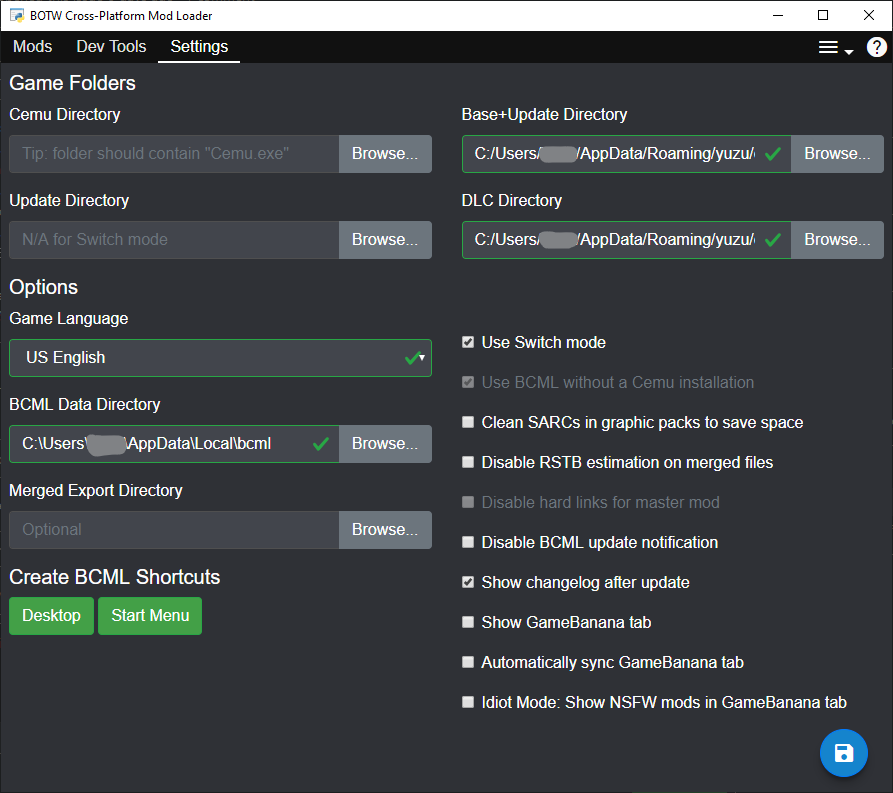Browse for the DLC Directory
The width and height of the screenshot is (893, 793).
click(x=837, y=239)
